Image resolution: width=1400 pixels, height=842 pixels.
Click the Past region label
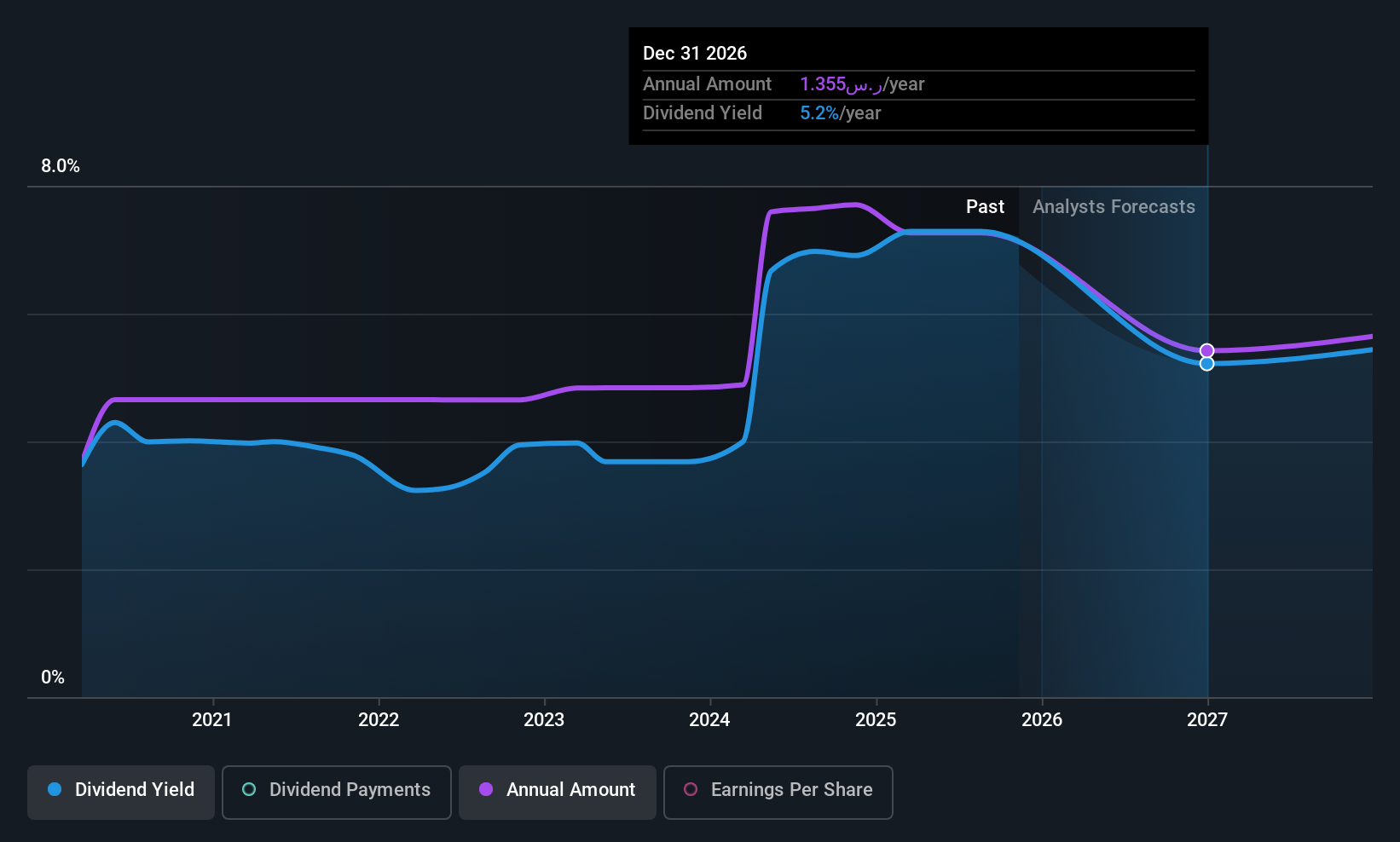pyautogui.click(x=985, y=207)
